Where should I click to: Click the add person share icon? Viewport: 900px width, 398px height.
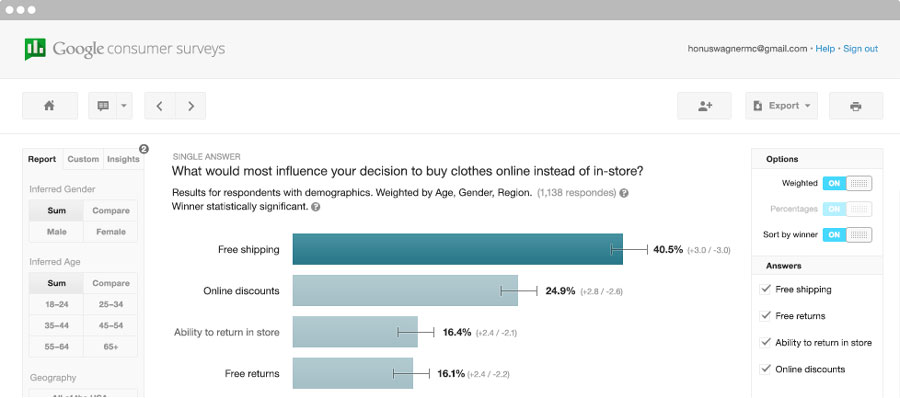coord(704,106)
